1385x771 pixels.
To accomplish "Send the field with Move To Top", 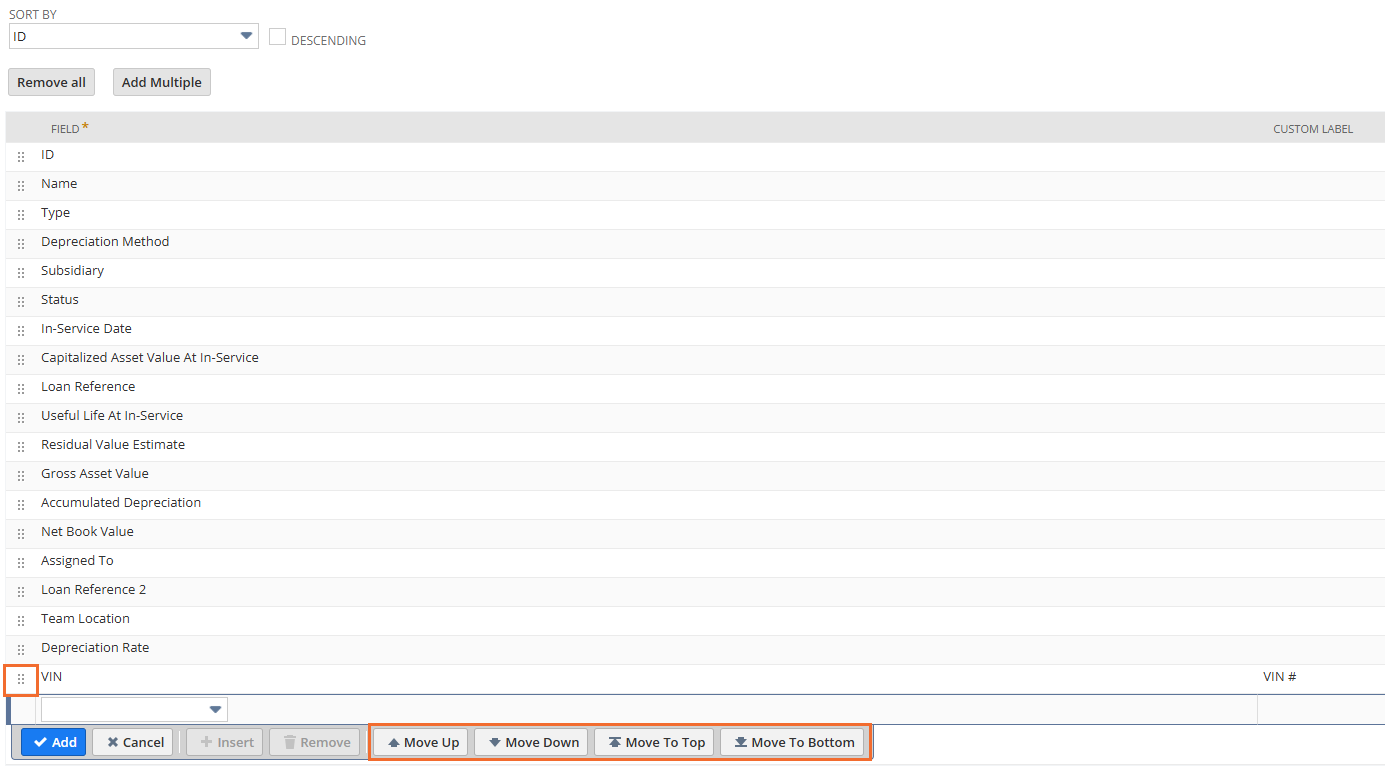I will click(654, 742).
